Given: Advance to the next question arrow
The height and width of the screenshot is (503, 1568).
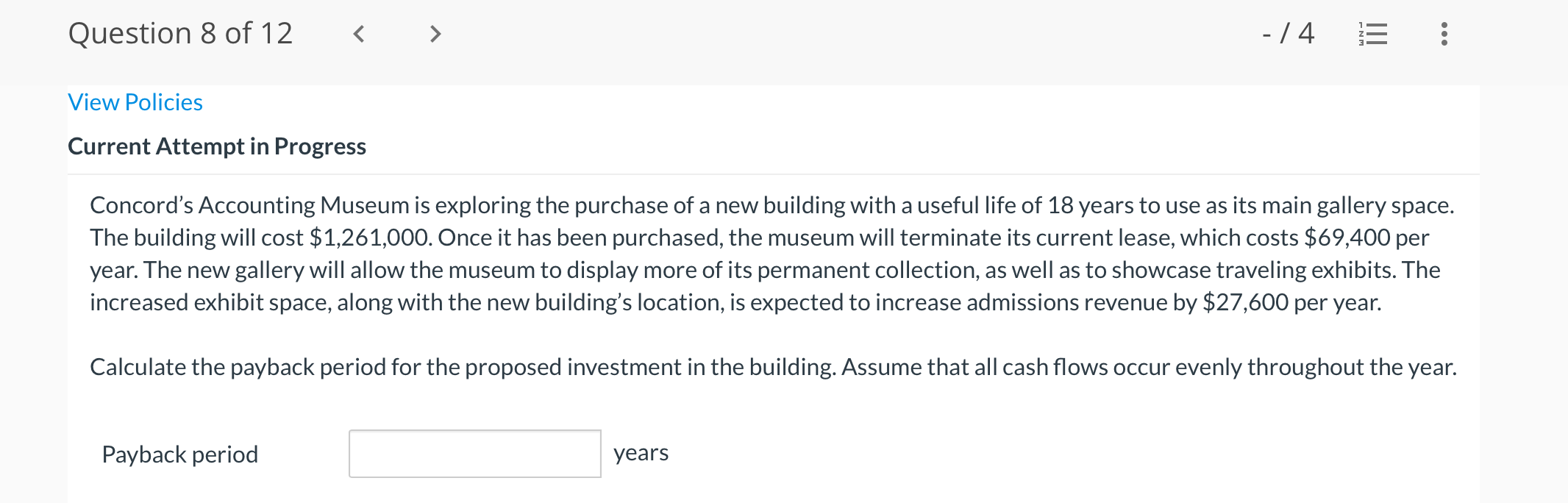Looking at the screenshot, I should (435, 34).
